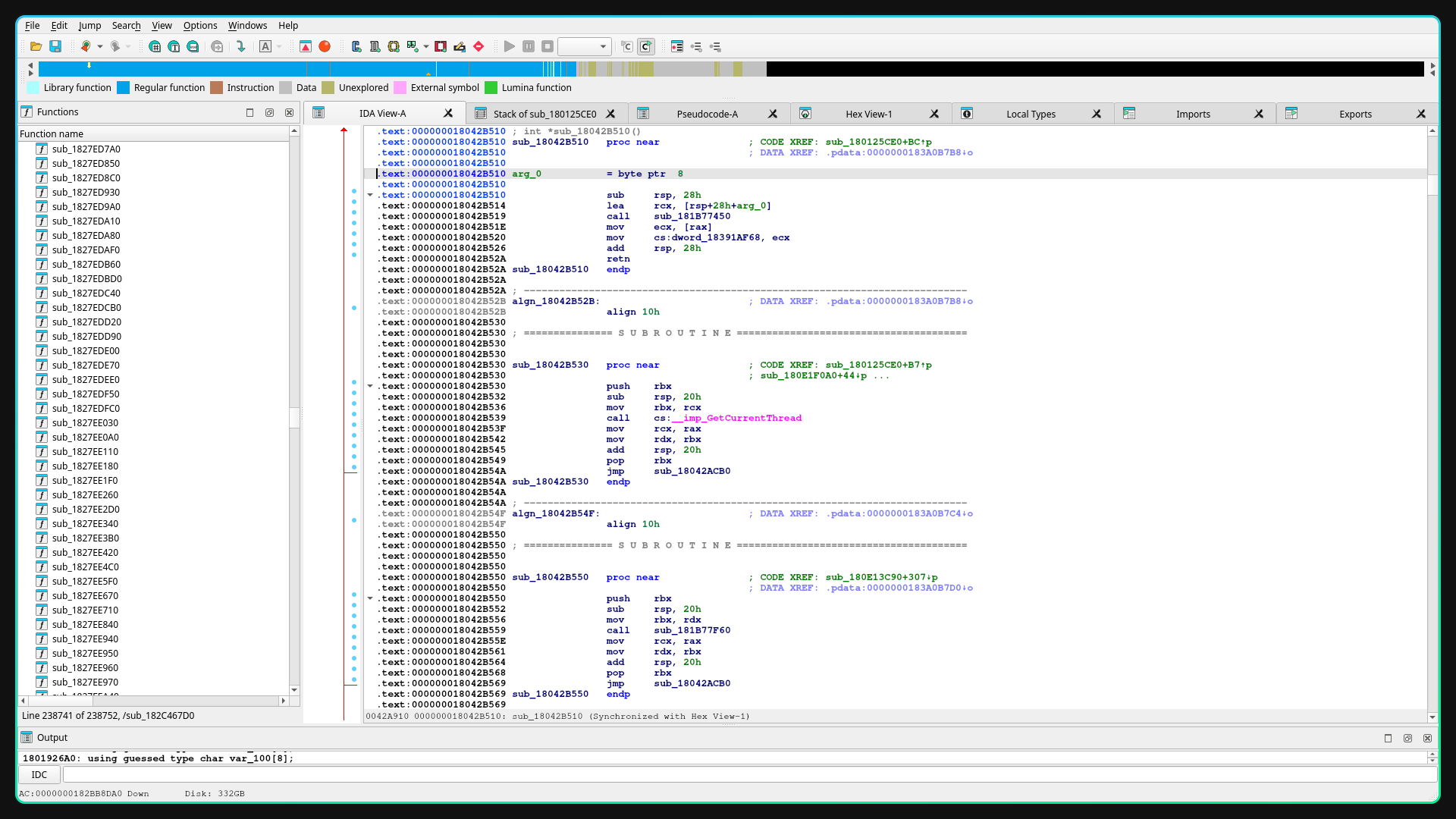Toggle the highlighted C refresh toolbar button
Image resolution: width=1456 pixels, height=819 pixels.
pyautogui.click(x=645, y=47)
